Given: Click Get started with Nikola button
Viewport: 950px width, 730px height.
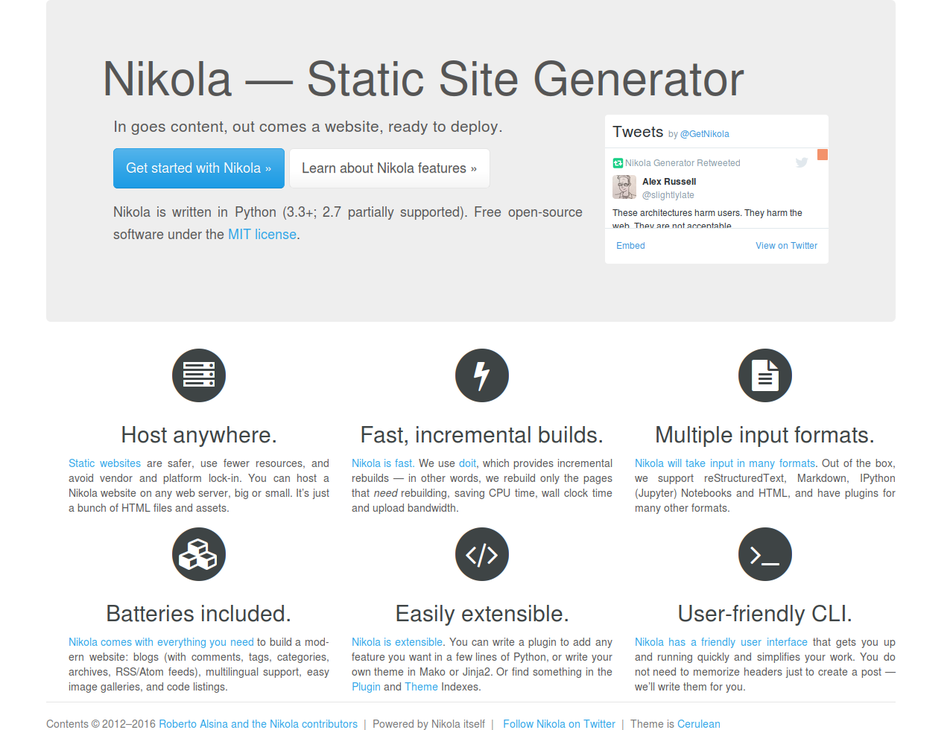Looking at the screenshot, I should pyautogui.click(x=199, y=168).
